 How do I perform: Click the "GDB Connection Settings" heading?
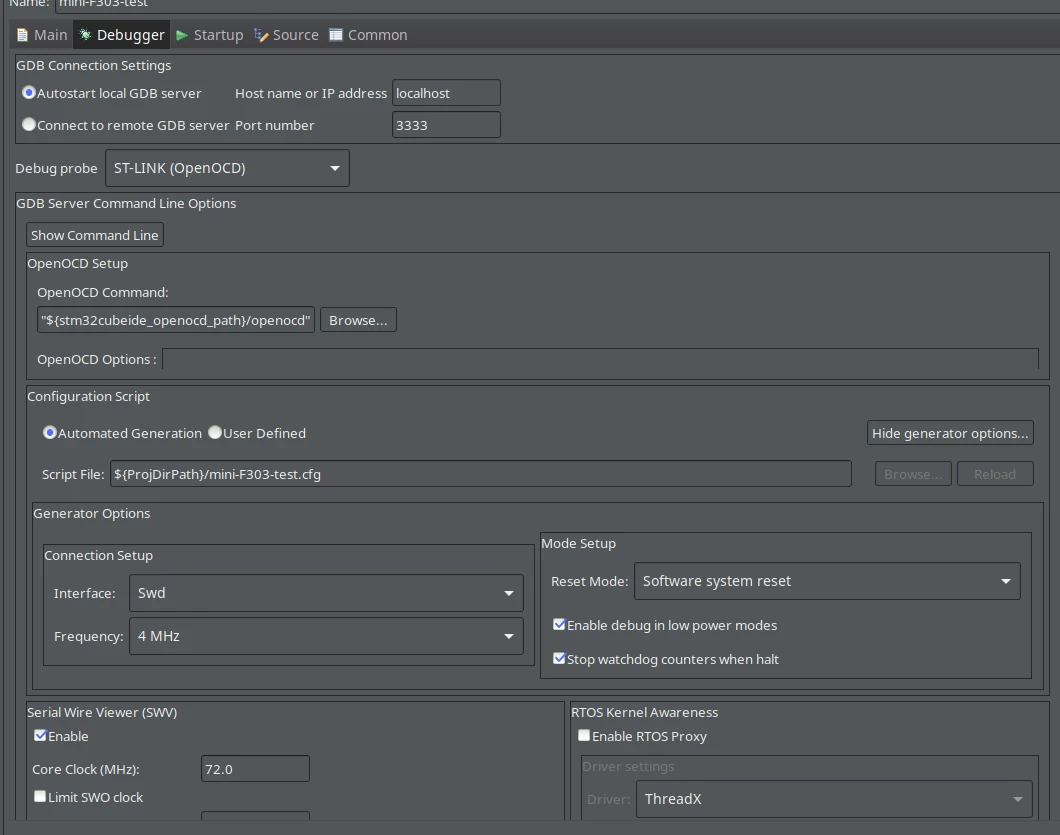click(93, 66)
